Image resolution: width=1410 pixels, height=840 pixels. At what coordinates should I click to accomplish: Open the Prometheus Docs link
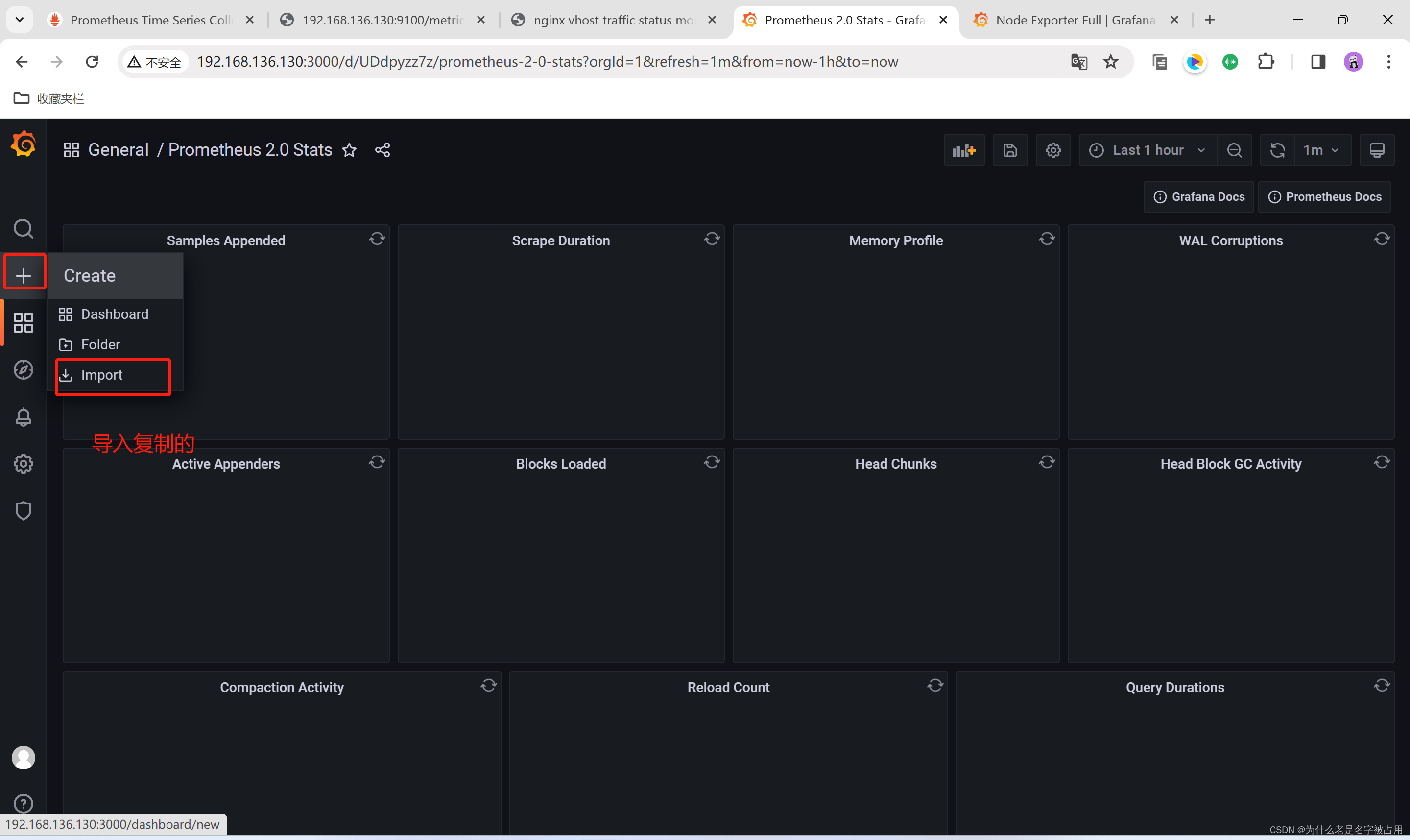[x=1325, y=197]
